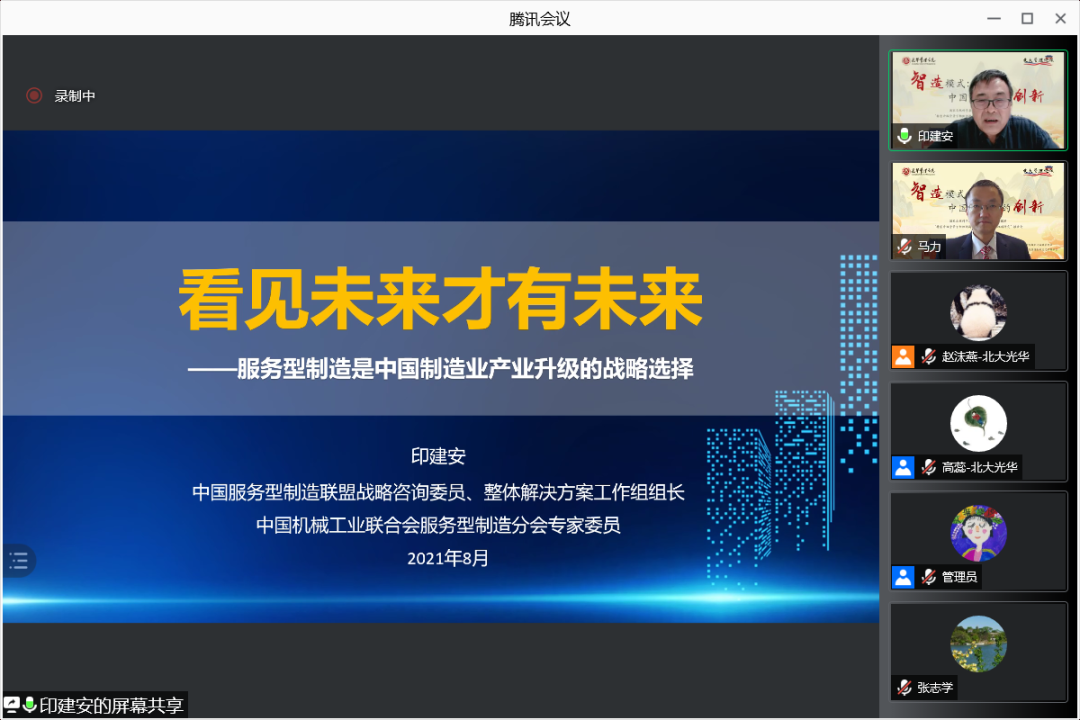1080x720 pixels.
Task: Click 管理员's cartoon avatar image
Action: (x=977, y=531)
